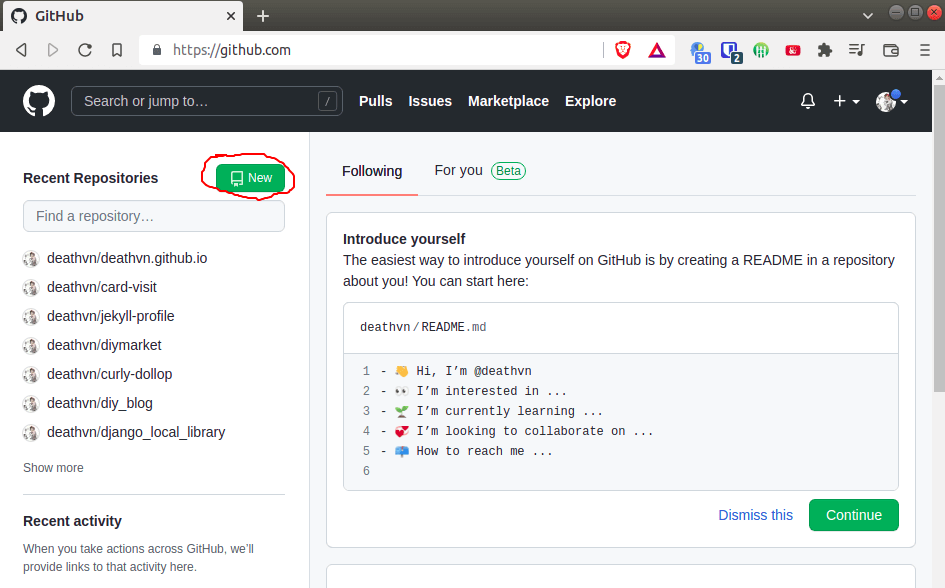This screenshot has height=588, width=945.
Task: Click README line "I'm currently learning ..."
Action: click(x=509, y=411)
